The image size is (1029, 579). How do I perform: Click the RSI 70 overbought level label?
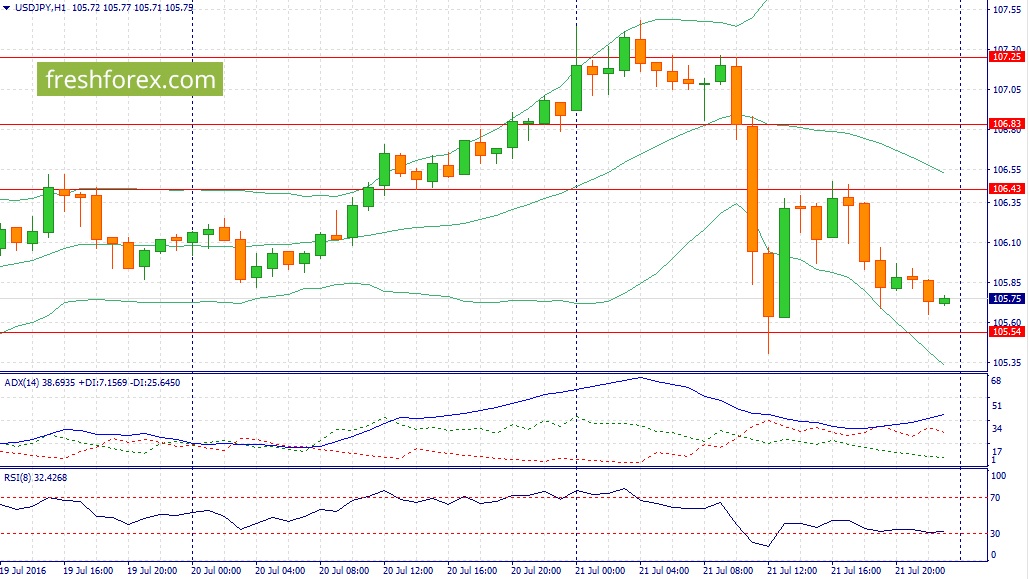pos(996,498)
